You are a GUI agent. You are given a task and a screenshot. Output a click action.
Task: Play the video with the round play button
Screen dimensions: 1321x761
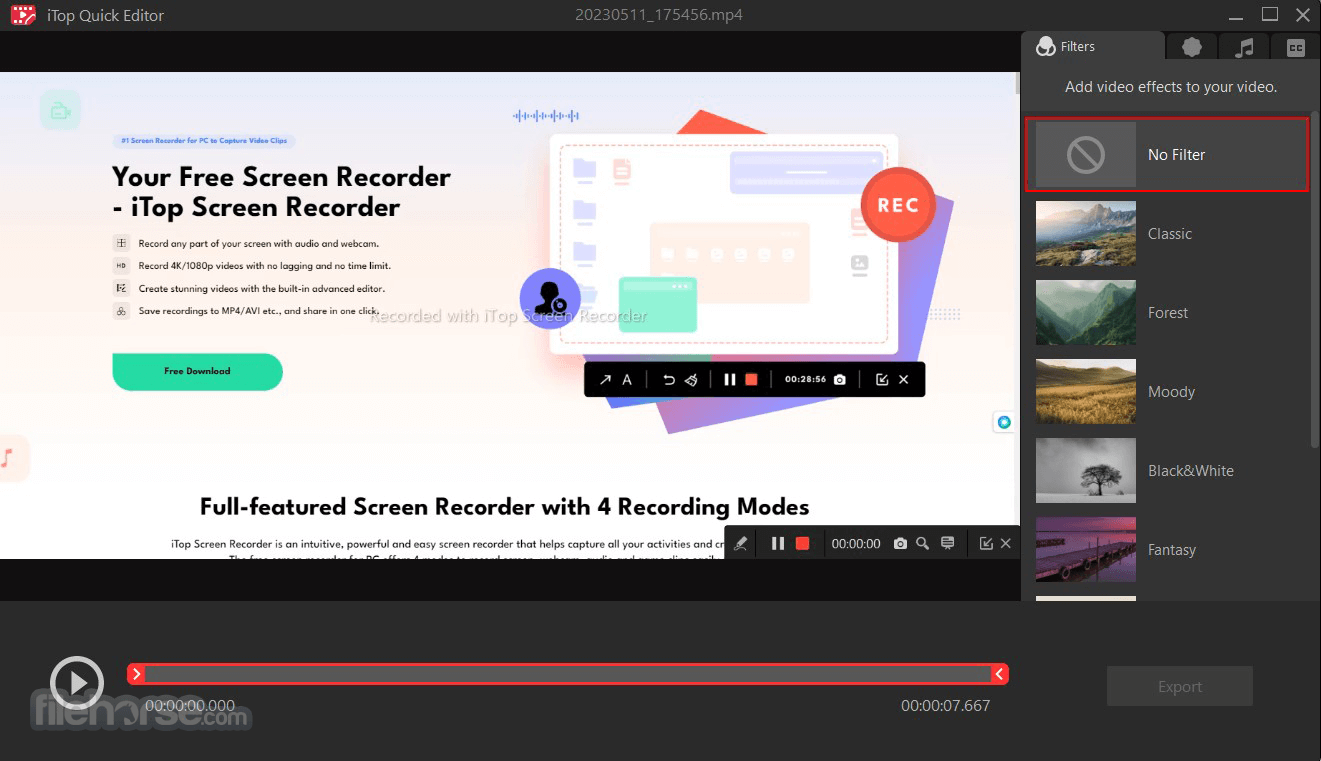coord(77,683)
